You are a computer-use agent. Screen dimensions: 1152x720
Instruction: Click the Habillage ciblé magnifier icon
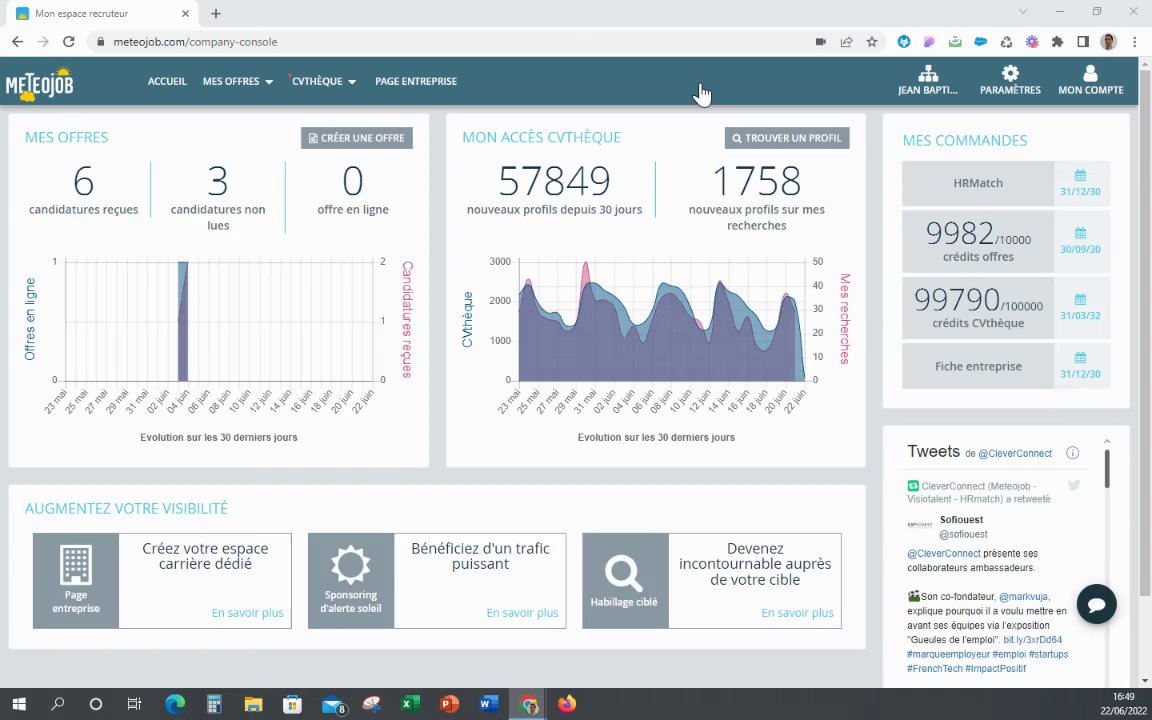(x=624, y=574)
